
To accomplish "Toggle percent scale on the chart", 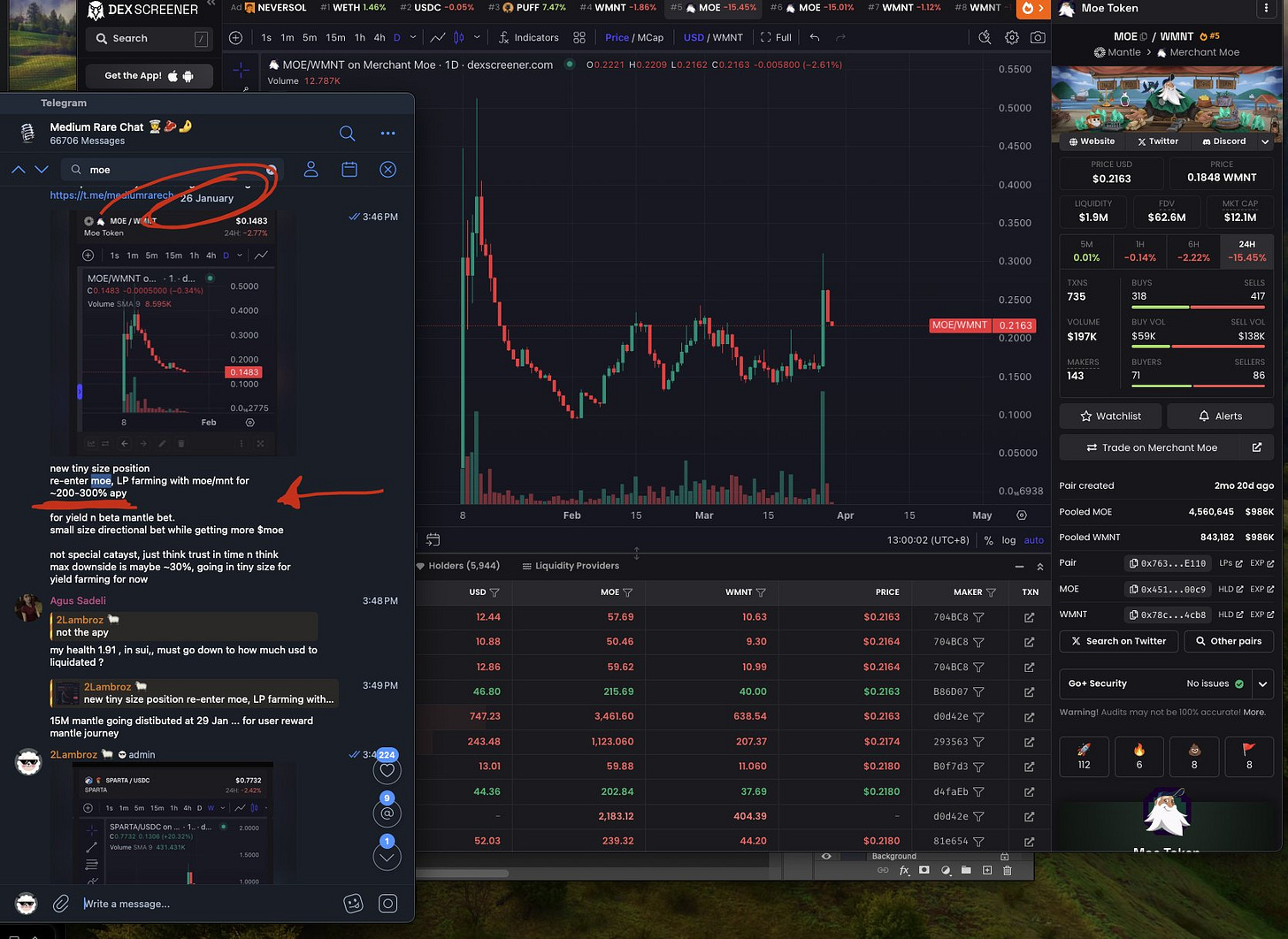I will [x=988, y=540].
